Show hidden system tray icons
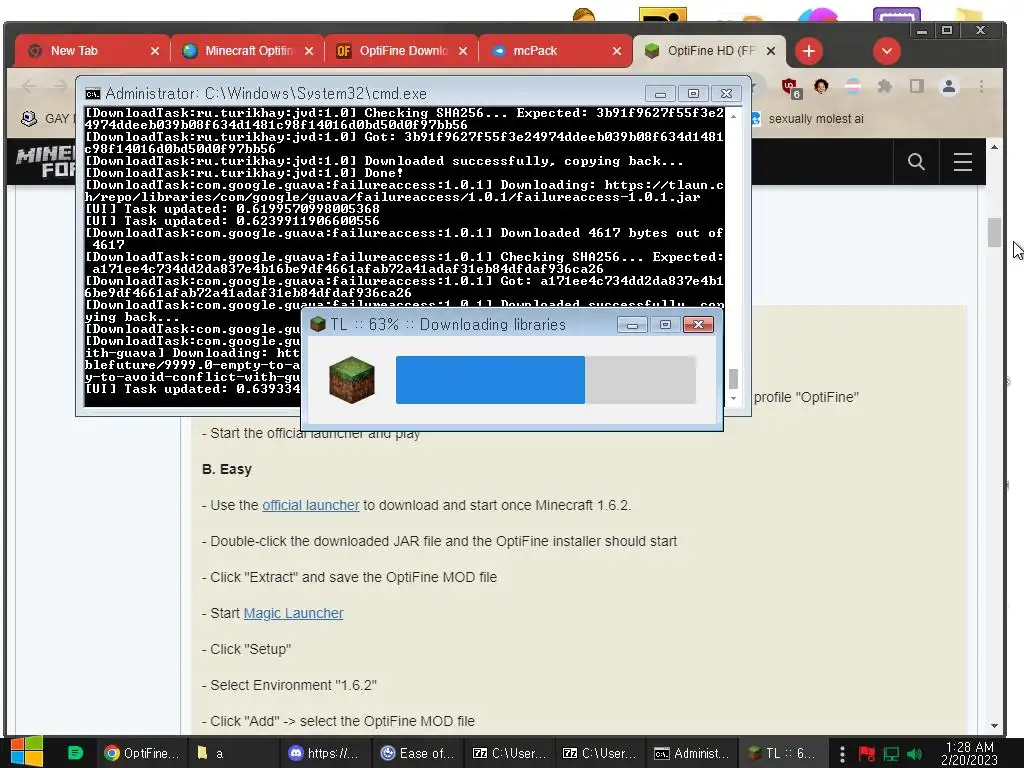 point(842,754)
